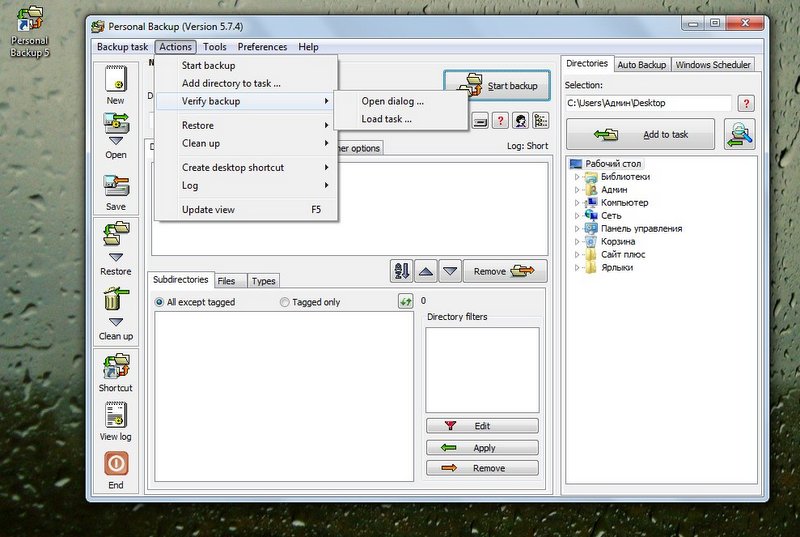Move directory down with the down arrow
The width and height of the screenshot is (800, 537).
[449, 271]
